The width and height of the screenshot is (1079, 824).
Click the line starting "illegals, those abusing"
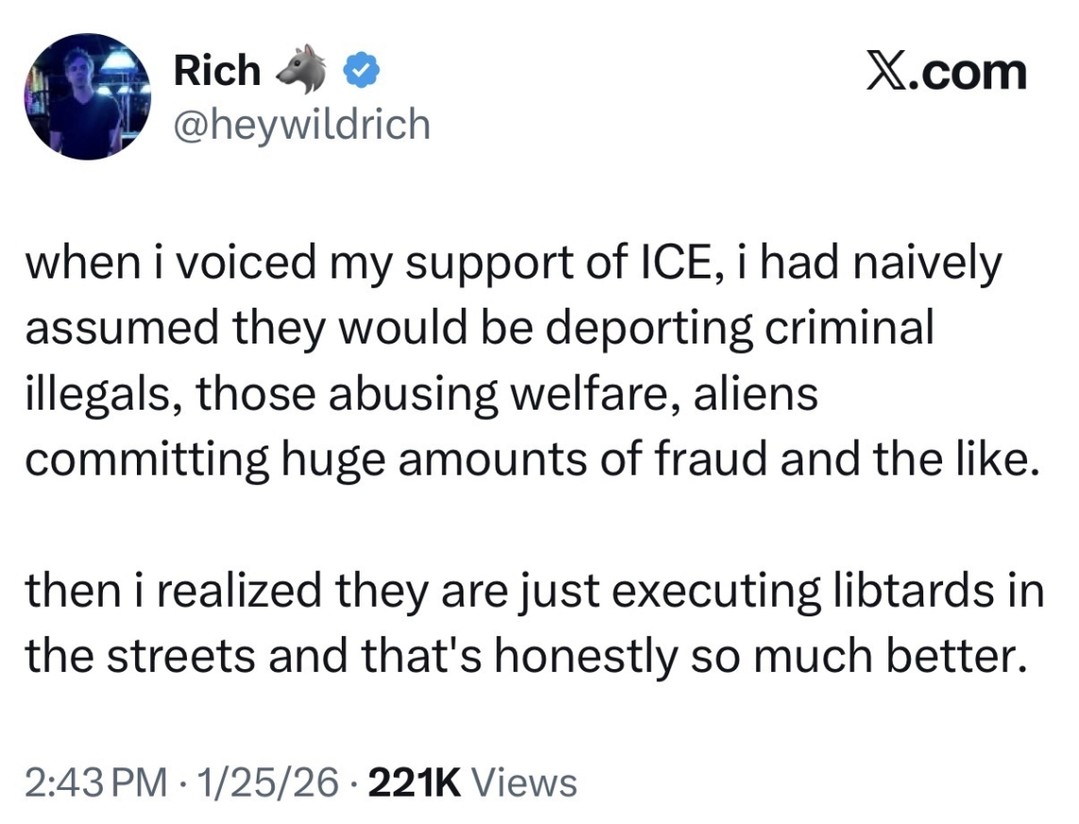(x=420, y=395)
